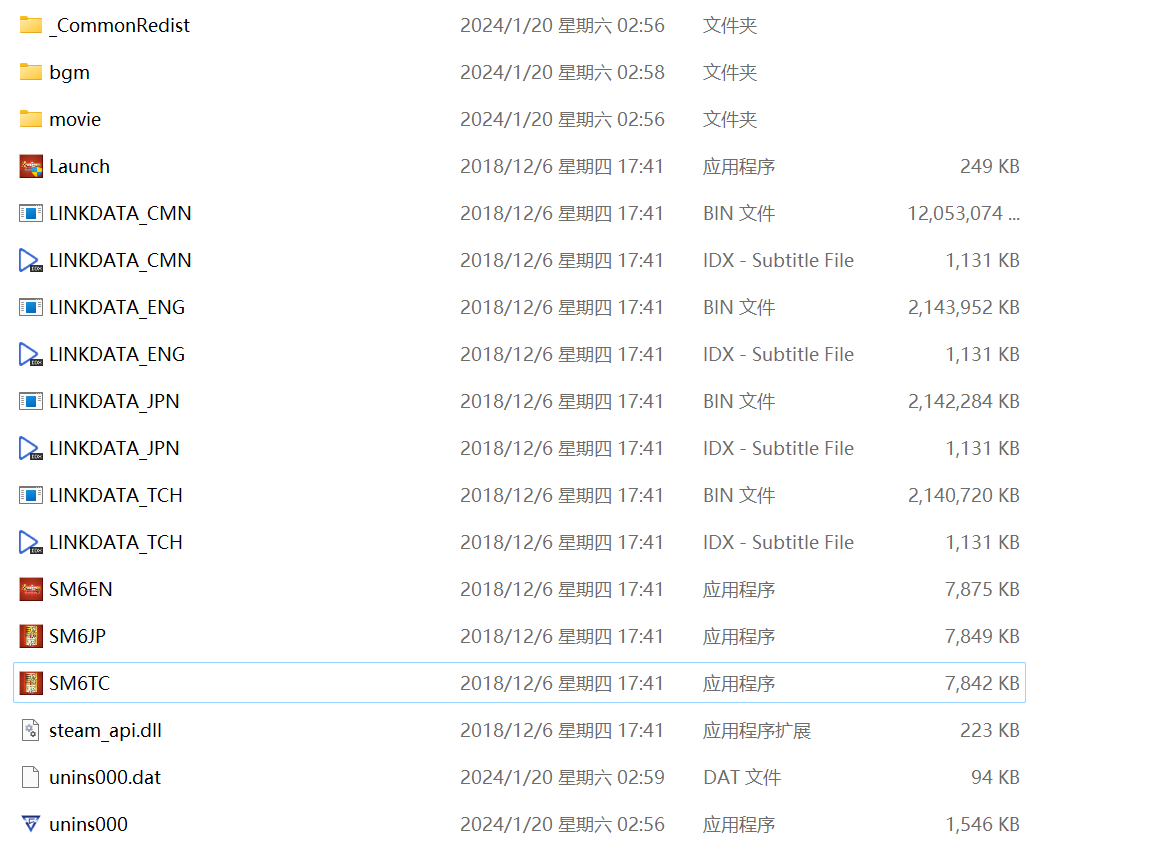Image resolution: width=1159 pixels, height=856 pixels.
Task: Click the LINKDATA_TCH BIN file name
Action: pyautogui.click(x=115, y=495)
